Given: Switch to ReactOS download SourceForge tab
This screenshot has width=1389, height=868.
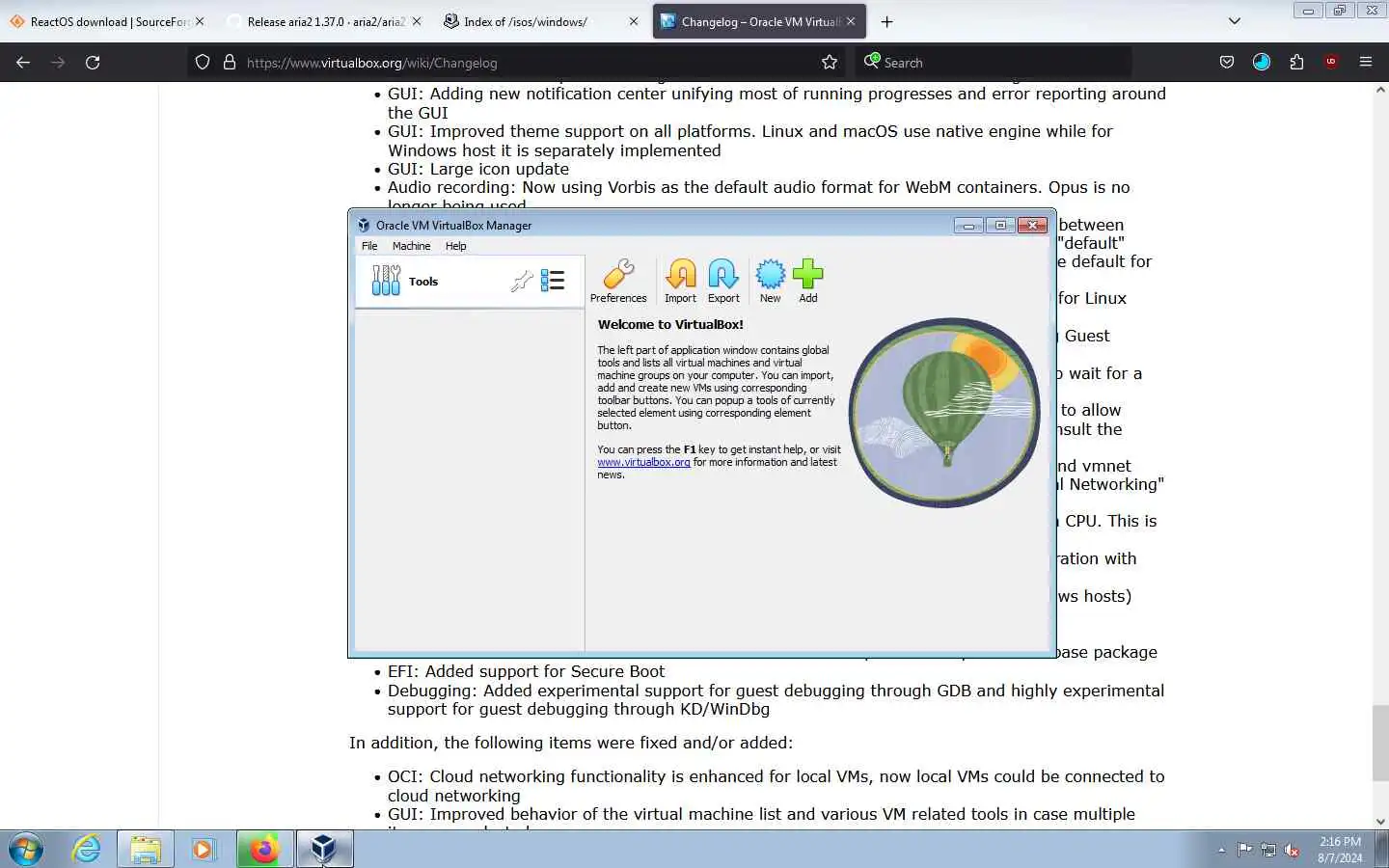Looking at the screenshot, I should [x=108, y=21].
